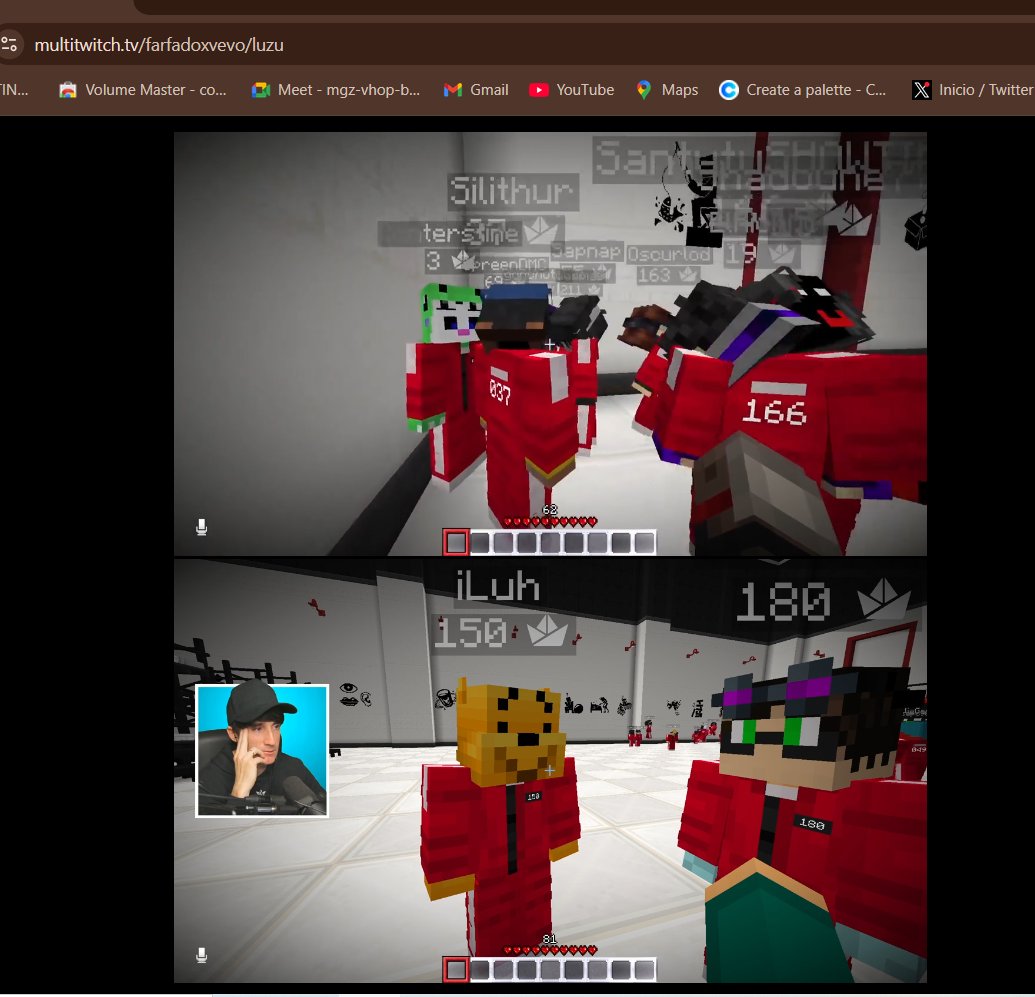Open the Create a palette bookmark
The width and height of the screenshot is (1035, 997).
(803, 90)
